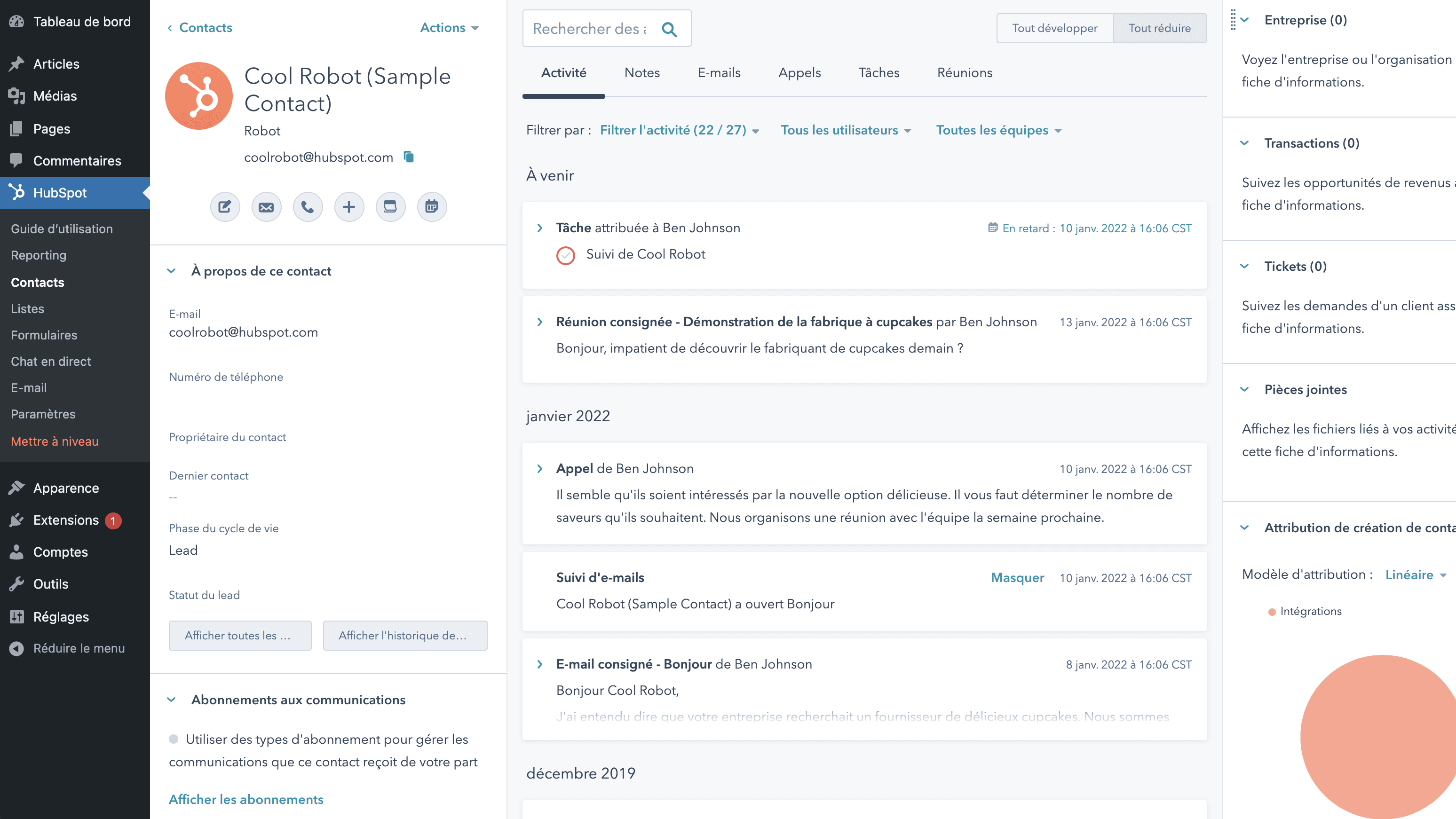Expand the Appel de Ben Johnson card
This screenshot has height=819, width=1456.
540,469
